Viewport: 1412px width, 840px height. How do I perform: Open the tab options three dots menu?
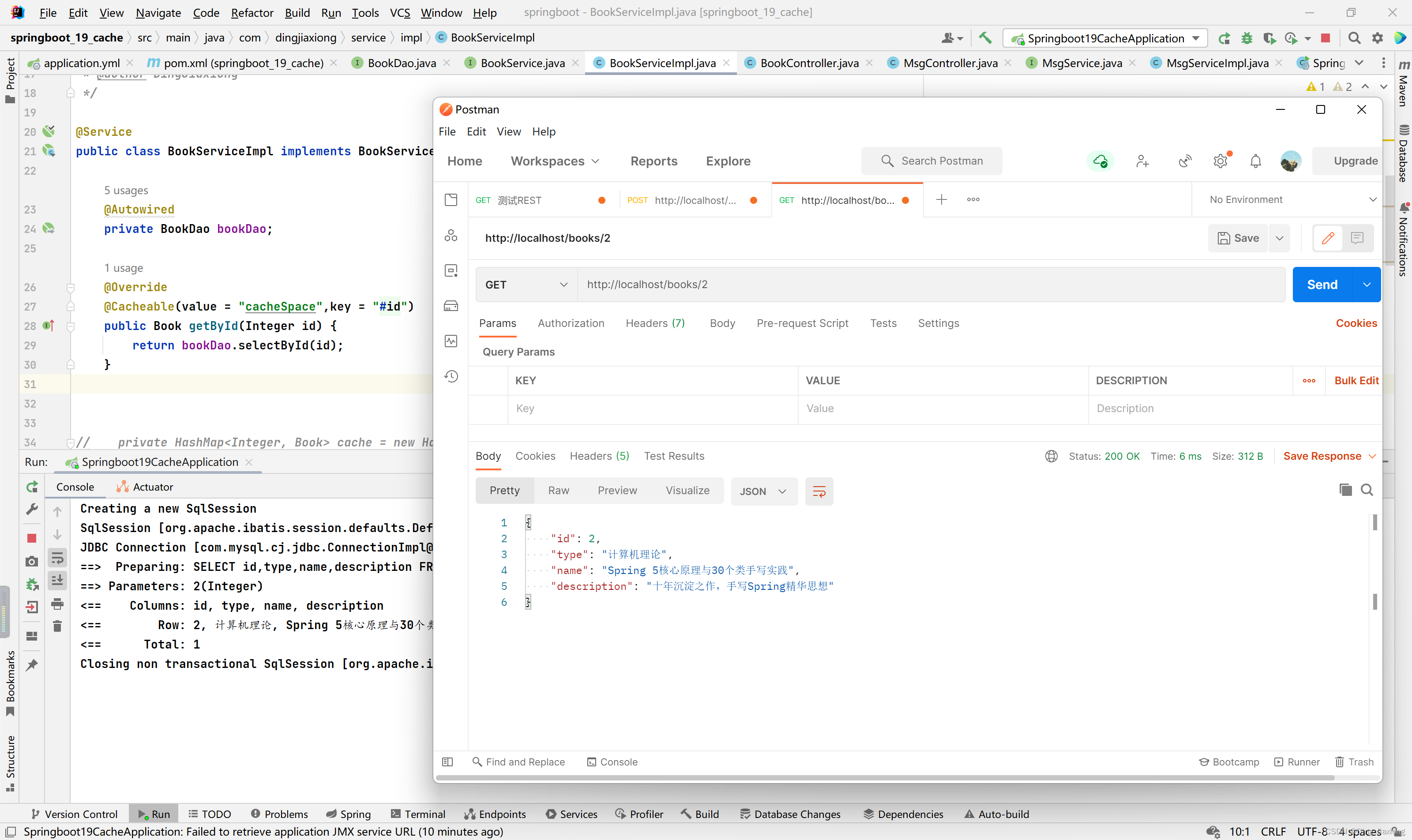(973, 200)
